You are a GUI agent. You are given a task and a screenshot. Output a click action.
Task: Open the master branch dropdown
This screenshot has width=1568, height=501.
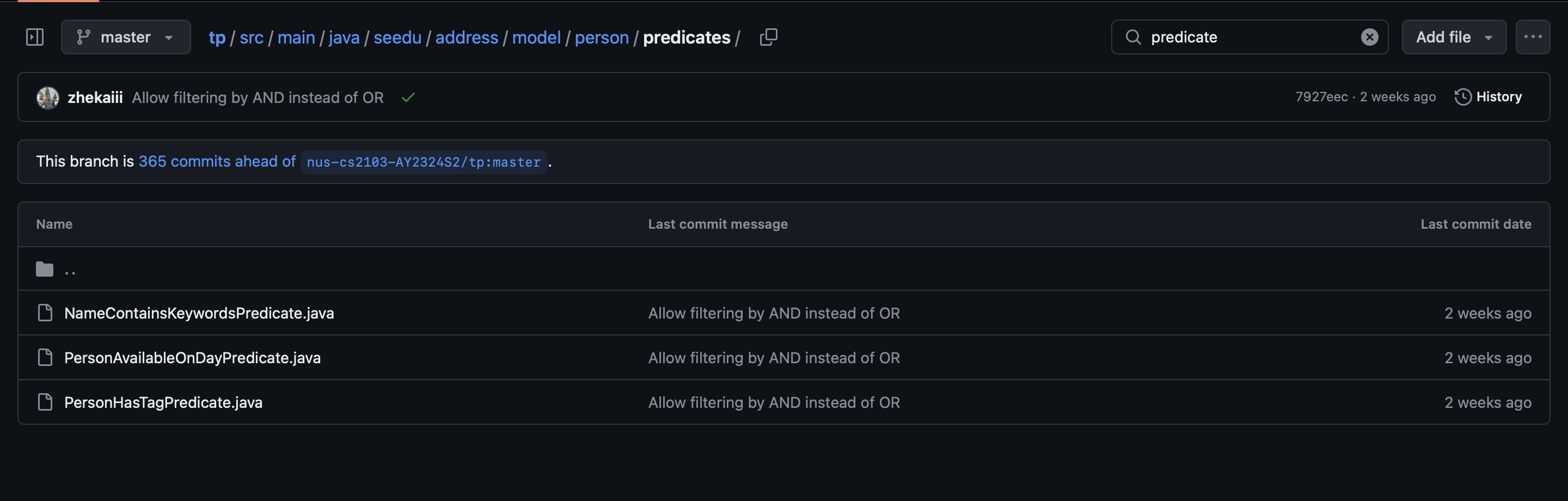(x=125, y=37)
